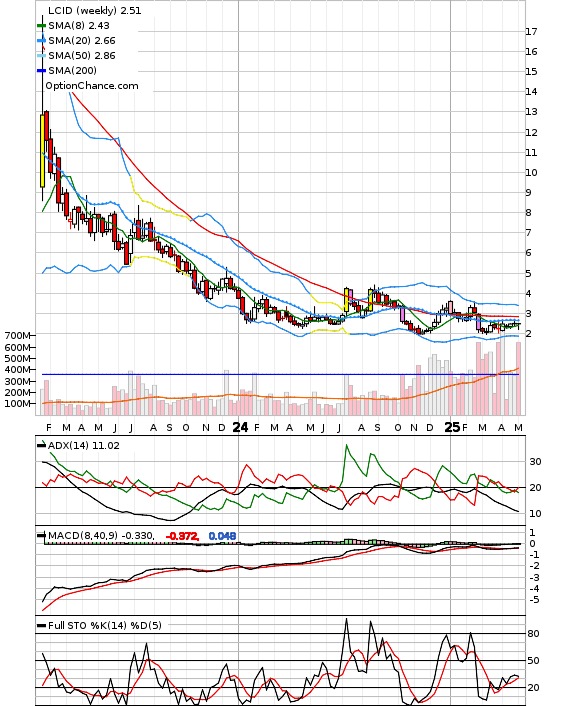This screenshot has height=706, width=566.
Task: Select the red MACD signal value -0.372
Action: [182, 536]
